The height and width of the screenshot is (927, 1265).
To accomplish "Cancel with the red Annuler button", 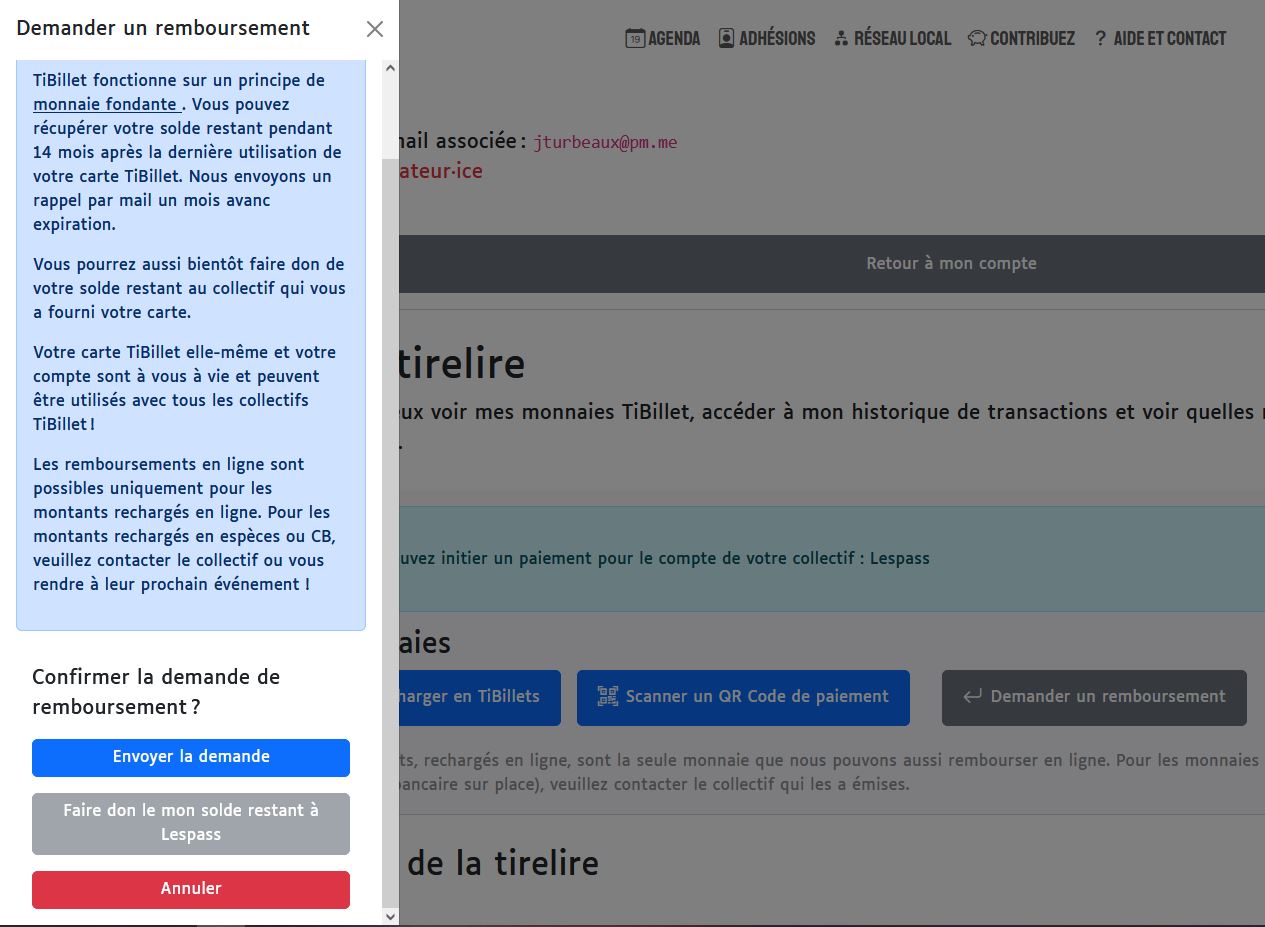I will 191,889.
